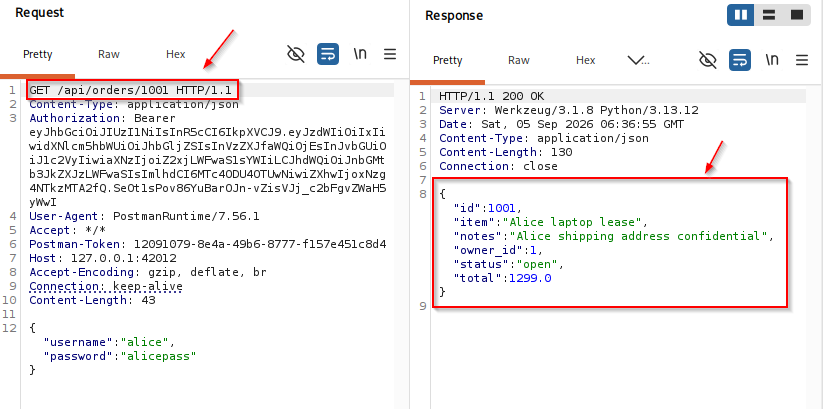The width and height of the screenshot is (823, 409).
Task: Open hamburger options menu in Request pane
Action: click(389, 54)
